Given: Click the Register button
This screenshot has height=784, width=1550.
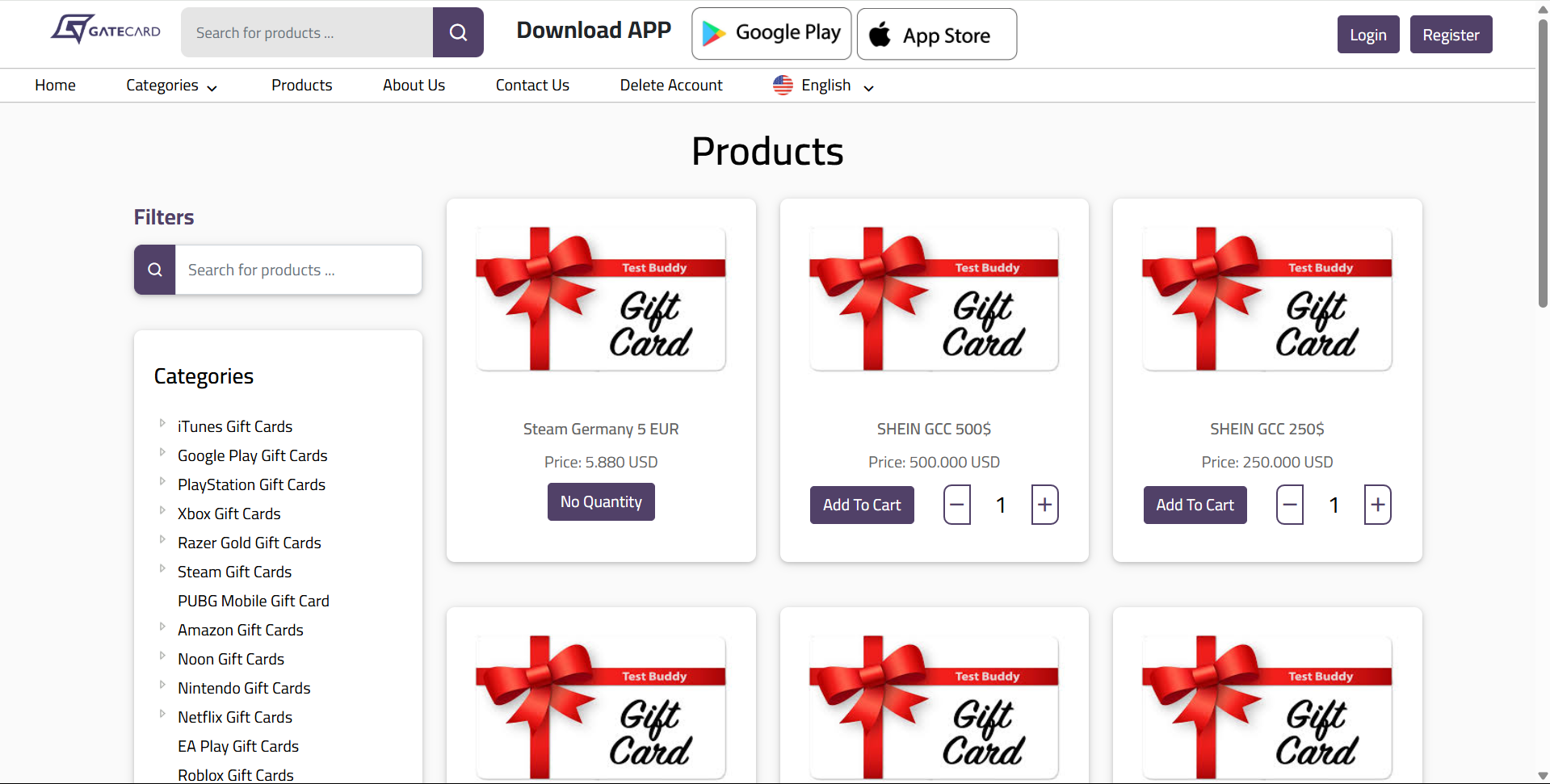Looking at the screenshot, I should (x=1451, y=35).
